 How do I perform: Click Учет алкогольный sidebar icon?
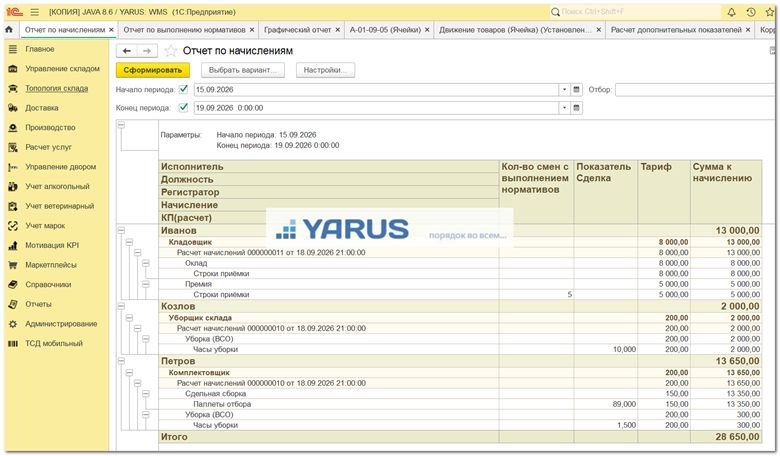[13, 186]
